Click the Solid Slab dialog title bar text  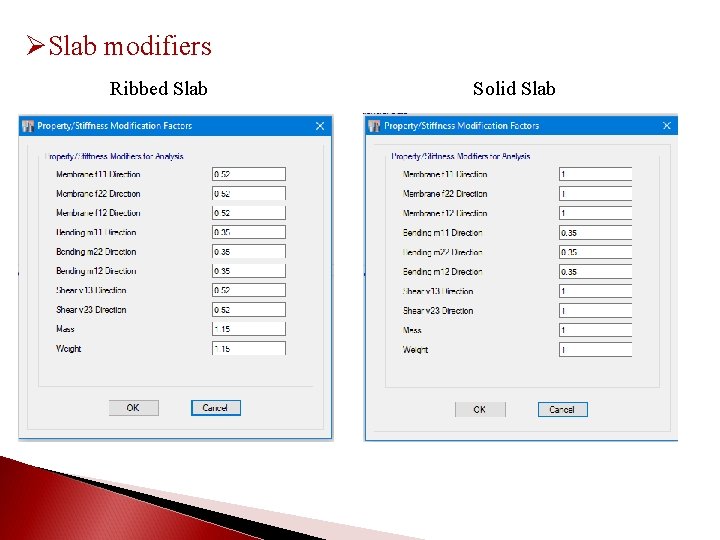[x=461, y=125]
